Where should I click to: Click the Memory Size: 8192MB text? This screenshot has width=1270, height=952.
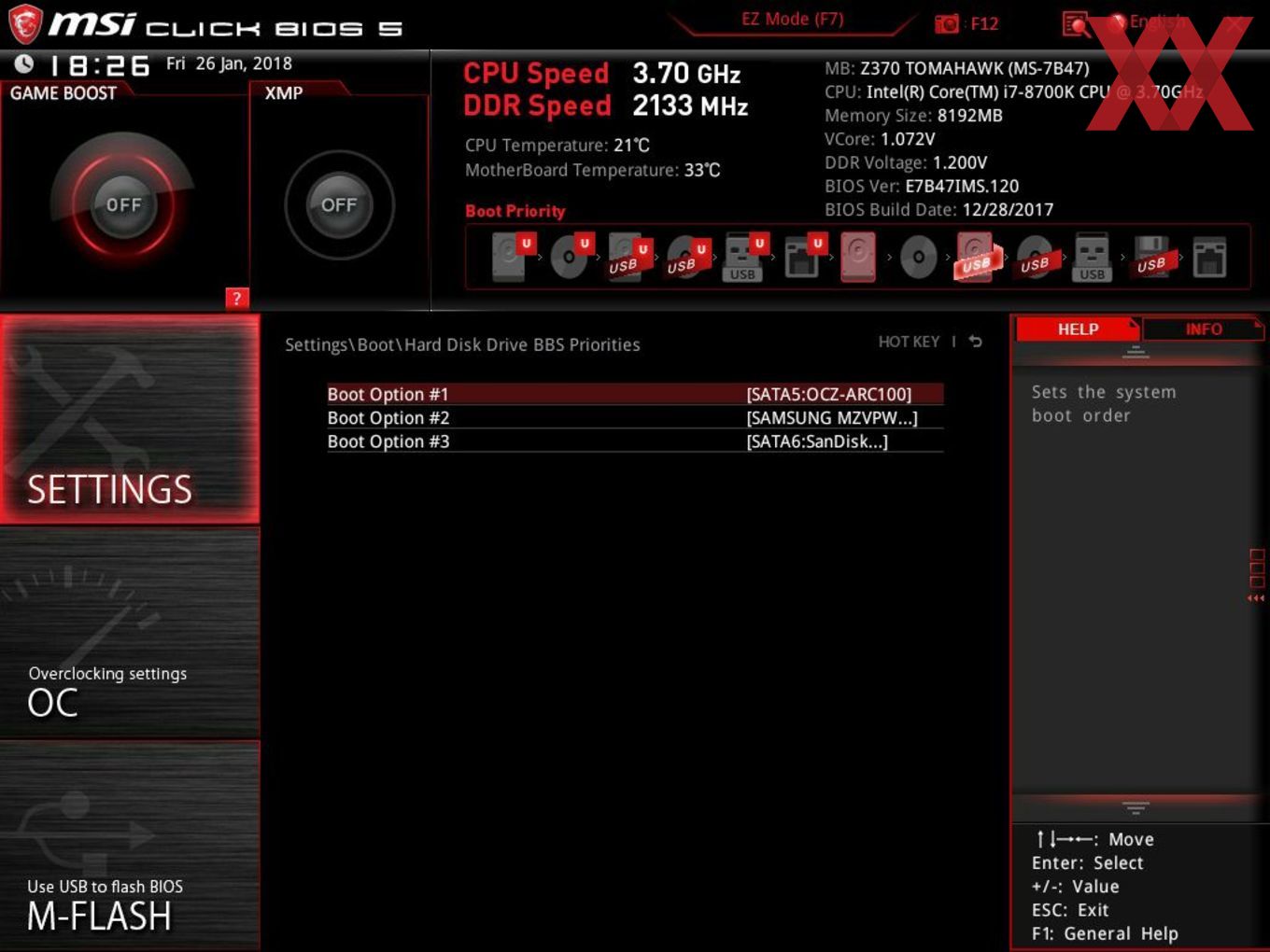[913, 116]
